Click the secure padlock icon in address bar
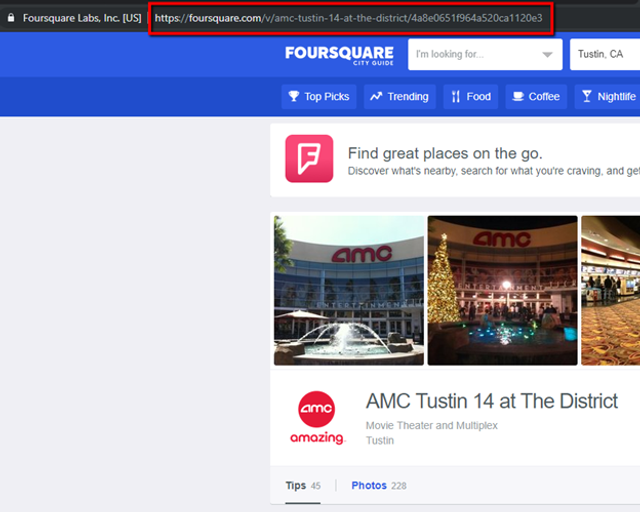 click(11, 18)
